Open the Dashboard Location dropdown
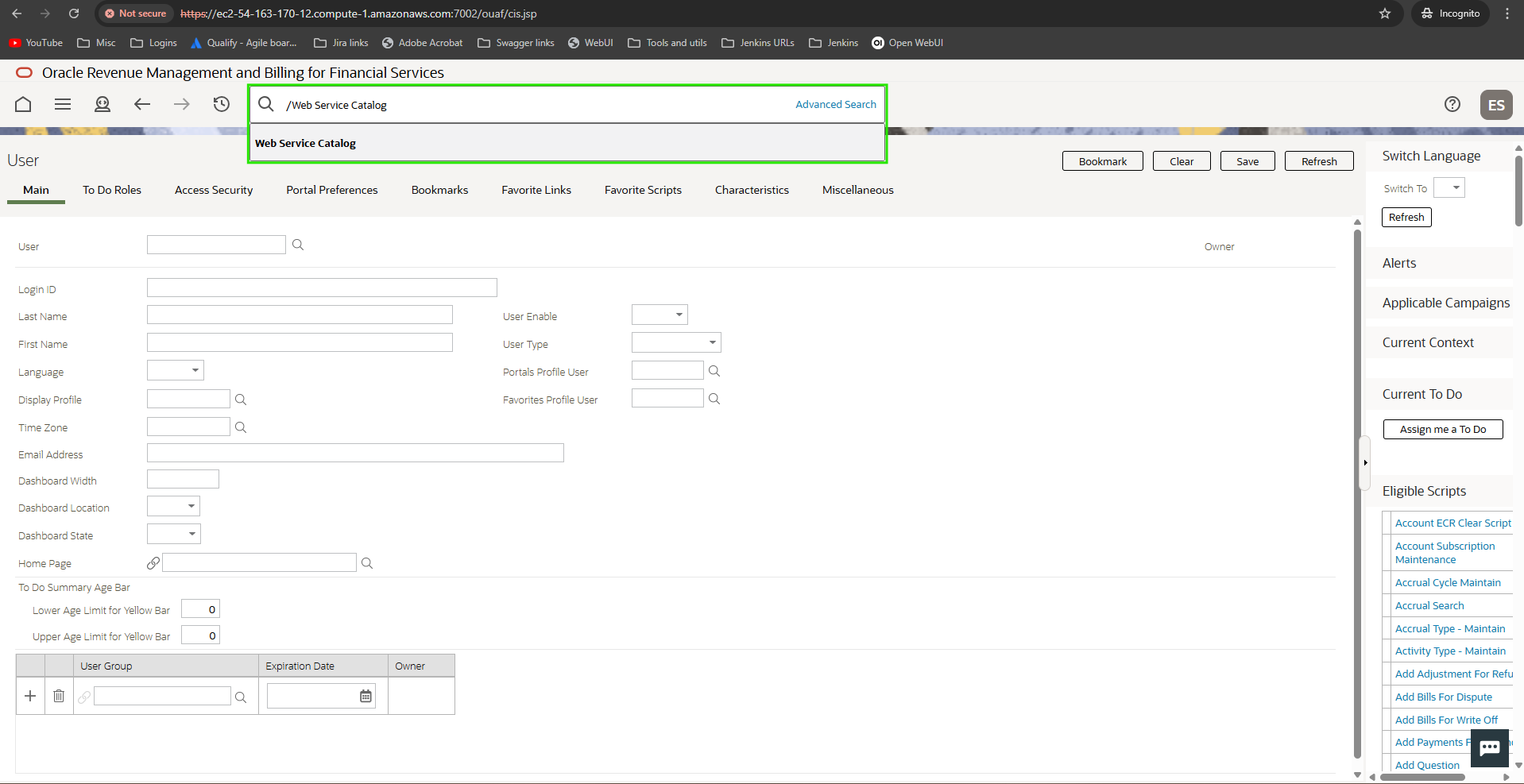 (x=173, y=507)
